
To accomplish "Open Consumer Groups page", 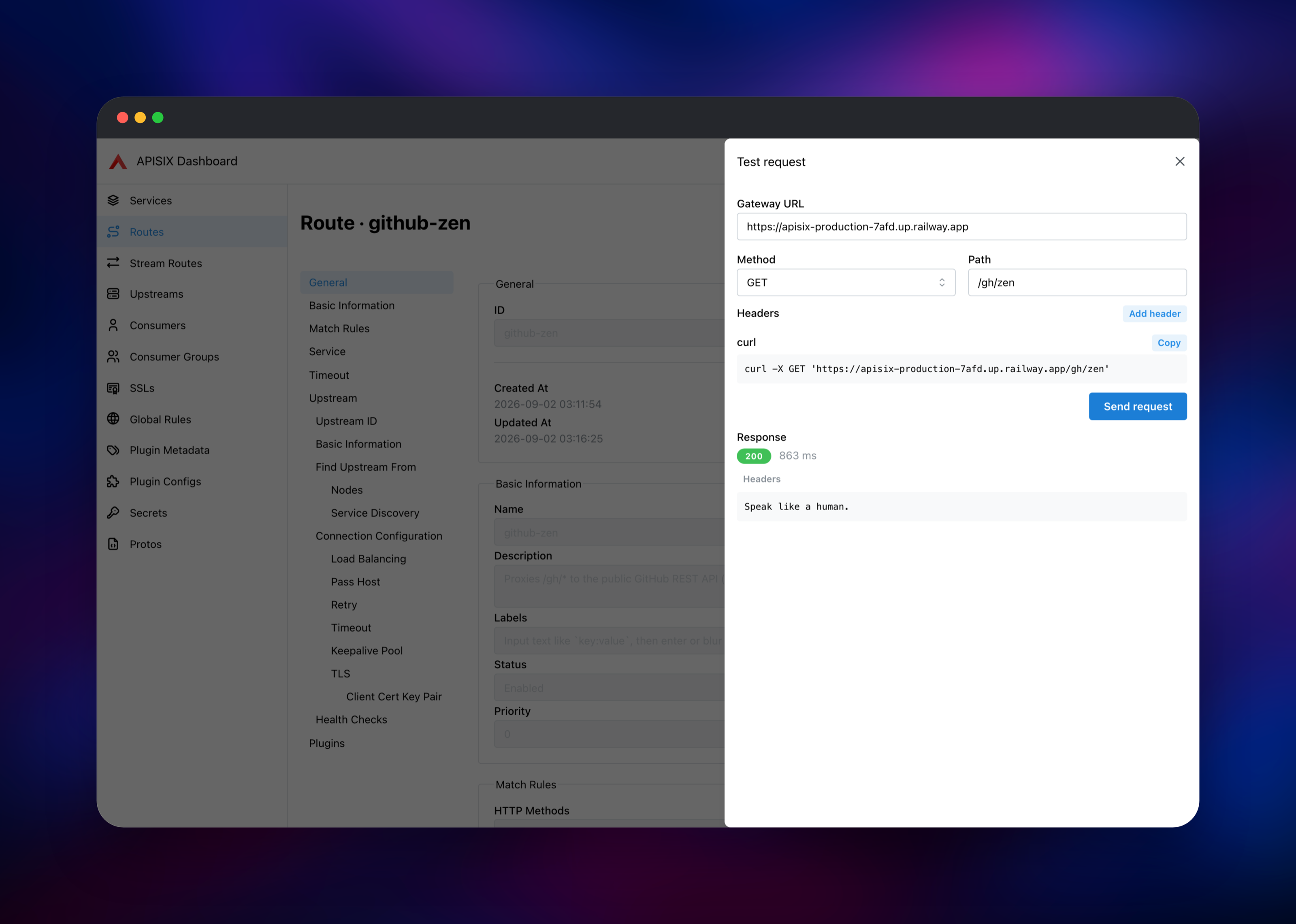I will 192,356.
